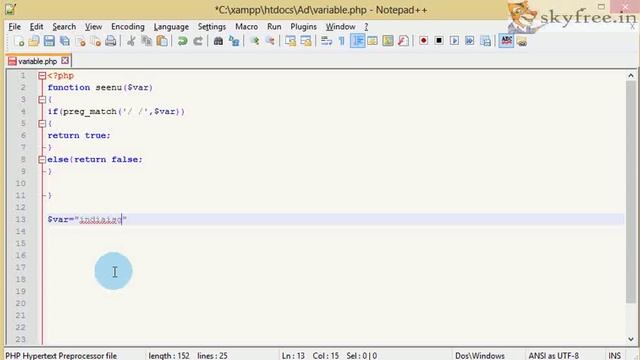Screen dimensions: 640x360
Task: Open the Edit menu
Action: point(36,27)
